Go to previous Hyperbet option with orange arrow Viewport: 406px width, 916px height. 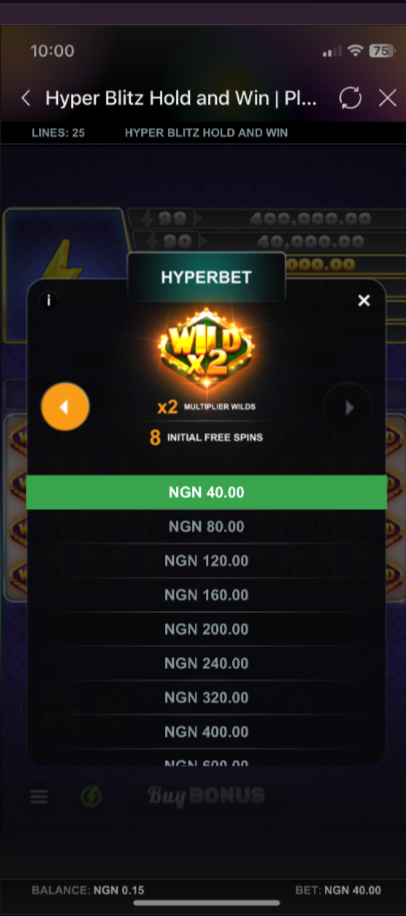point(65,407)
